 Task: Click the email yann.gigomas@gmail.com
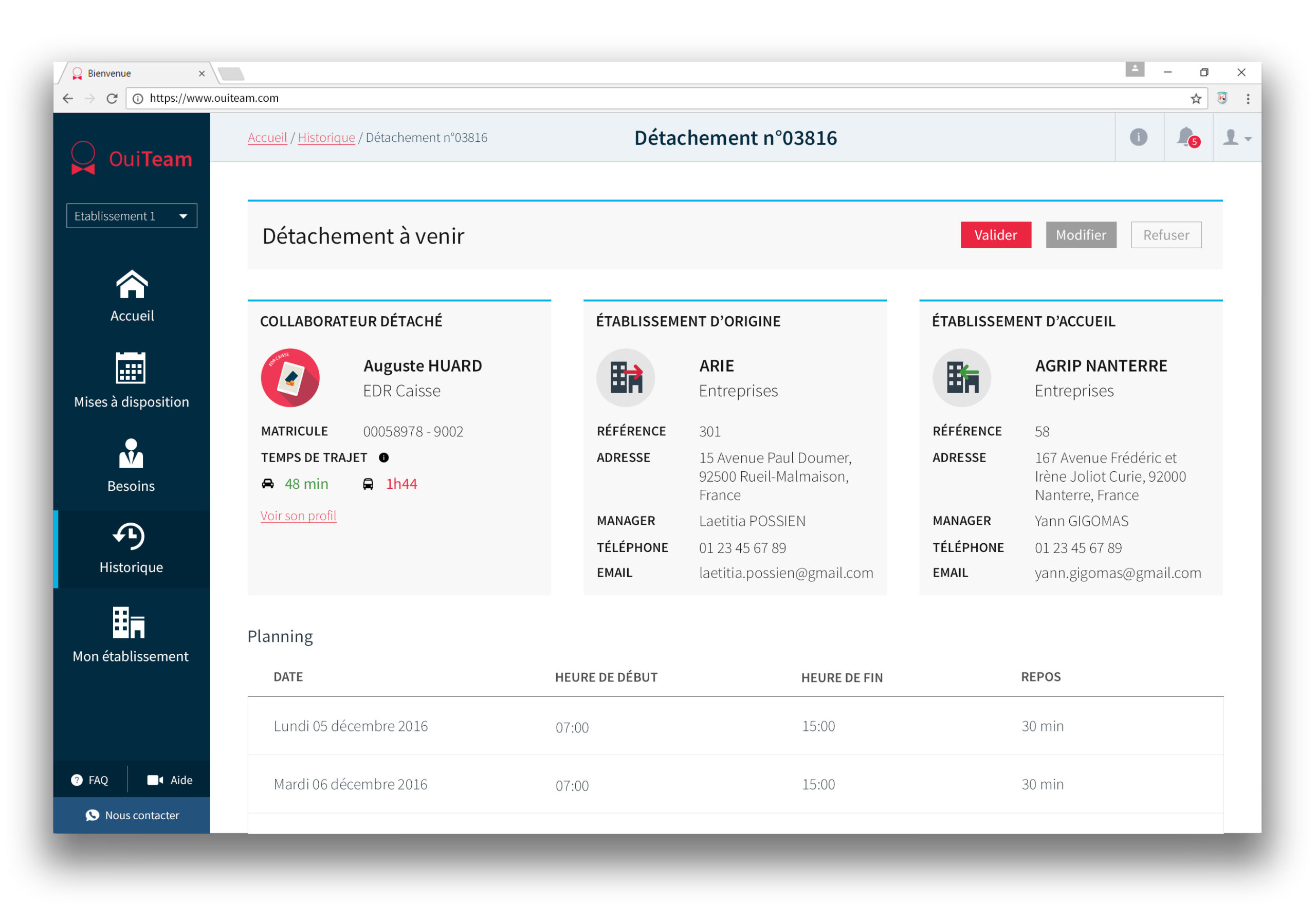tap(1118, 573)
